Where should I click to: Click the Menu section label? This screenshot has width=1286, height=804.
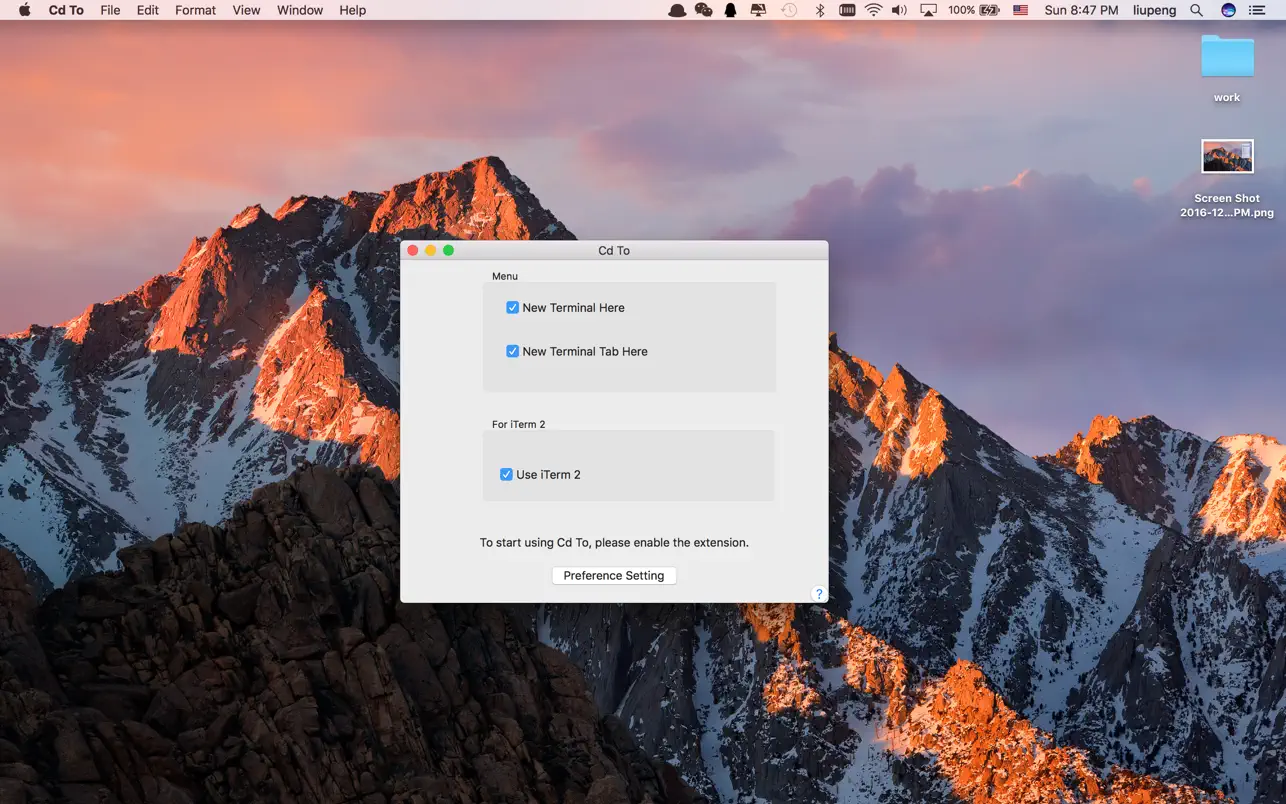(x=505, y=276)
